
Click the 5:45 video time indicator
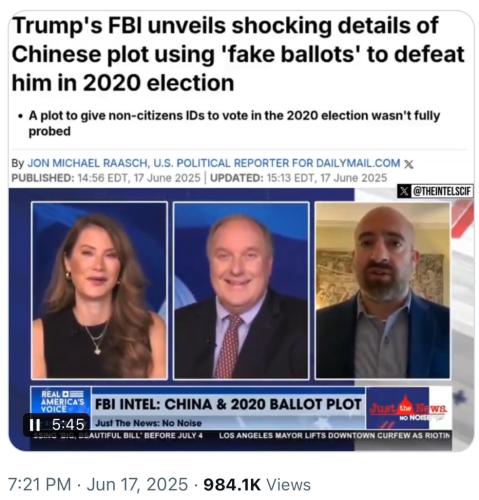coord(68,425)
